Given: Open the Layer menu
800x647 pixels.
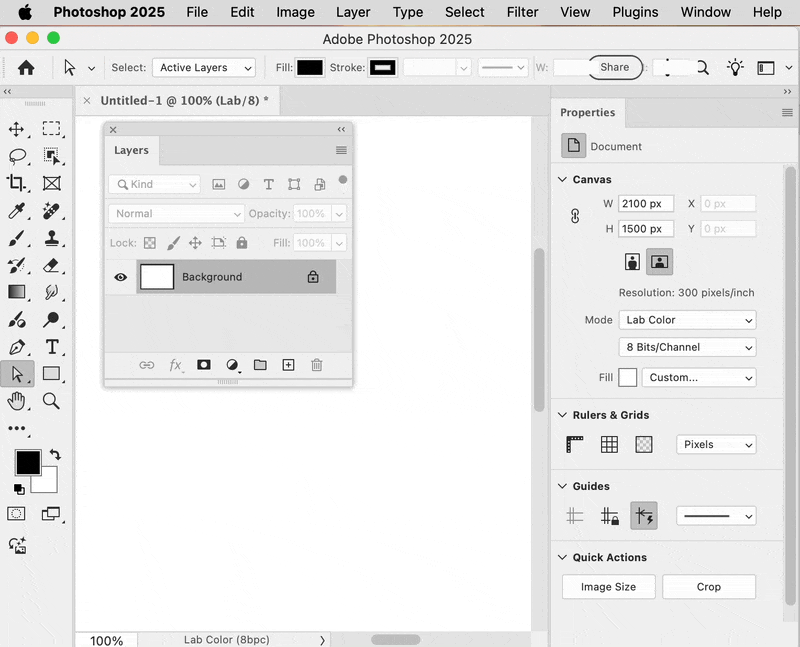Looking at the screenshot, I should tap(353, 12).
